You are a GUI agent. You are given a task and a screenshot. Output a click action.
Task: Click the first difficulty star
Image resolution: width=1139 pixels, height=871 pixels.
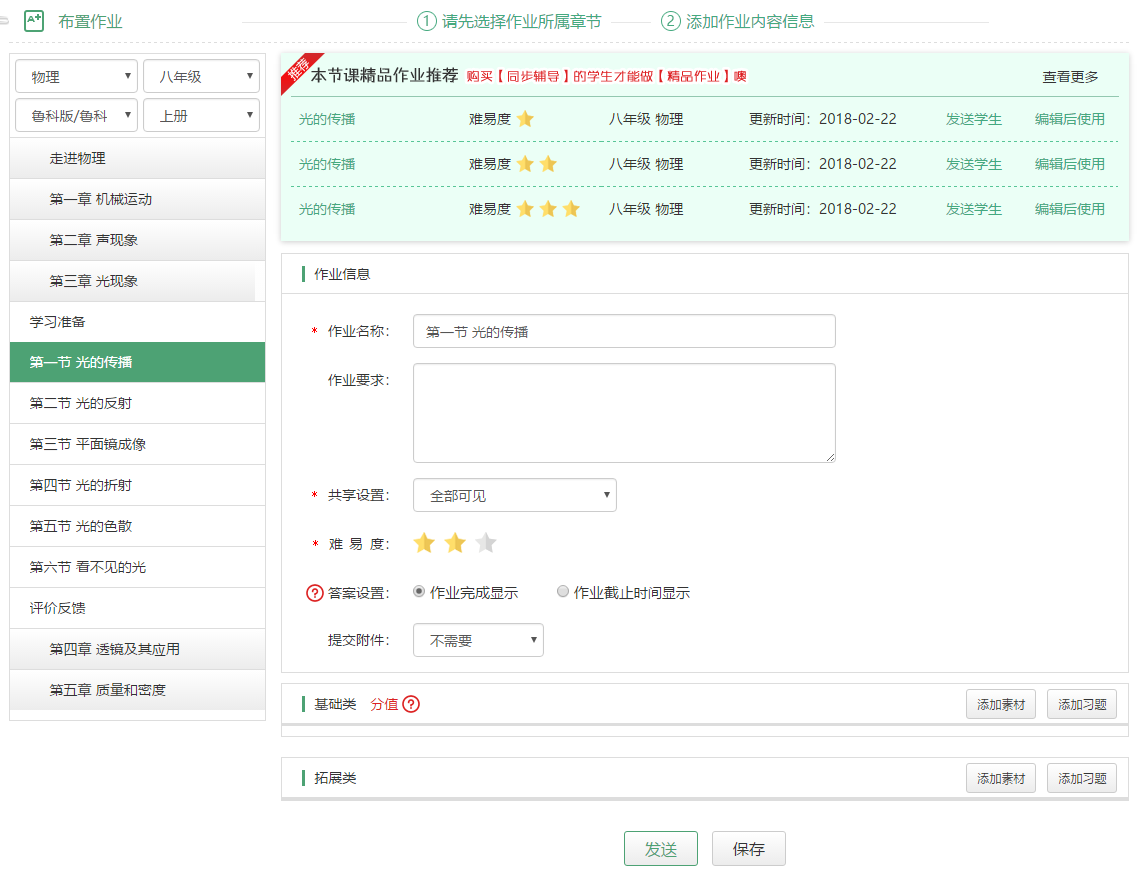point(424,543)
